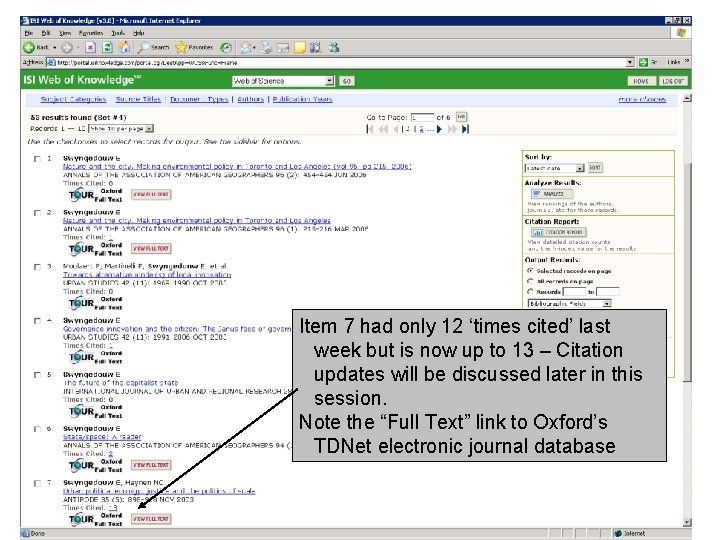This screenshot has height=540, width=720.
Task: Click the CITATION REPORT button
Action: 559,232
